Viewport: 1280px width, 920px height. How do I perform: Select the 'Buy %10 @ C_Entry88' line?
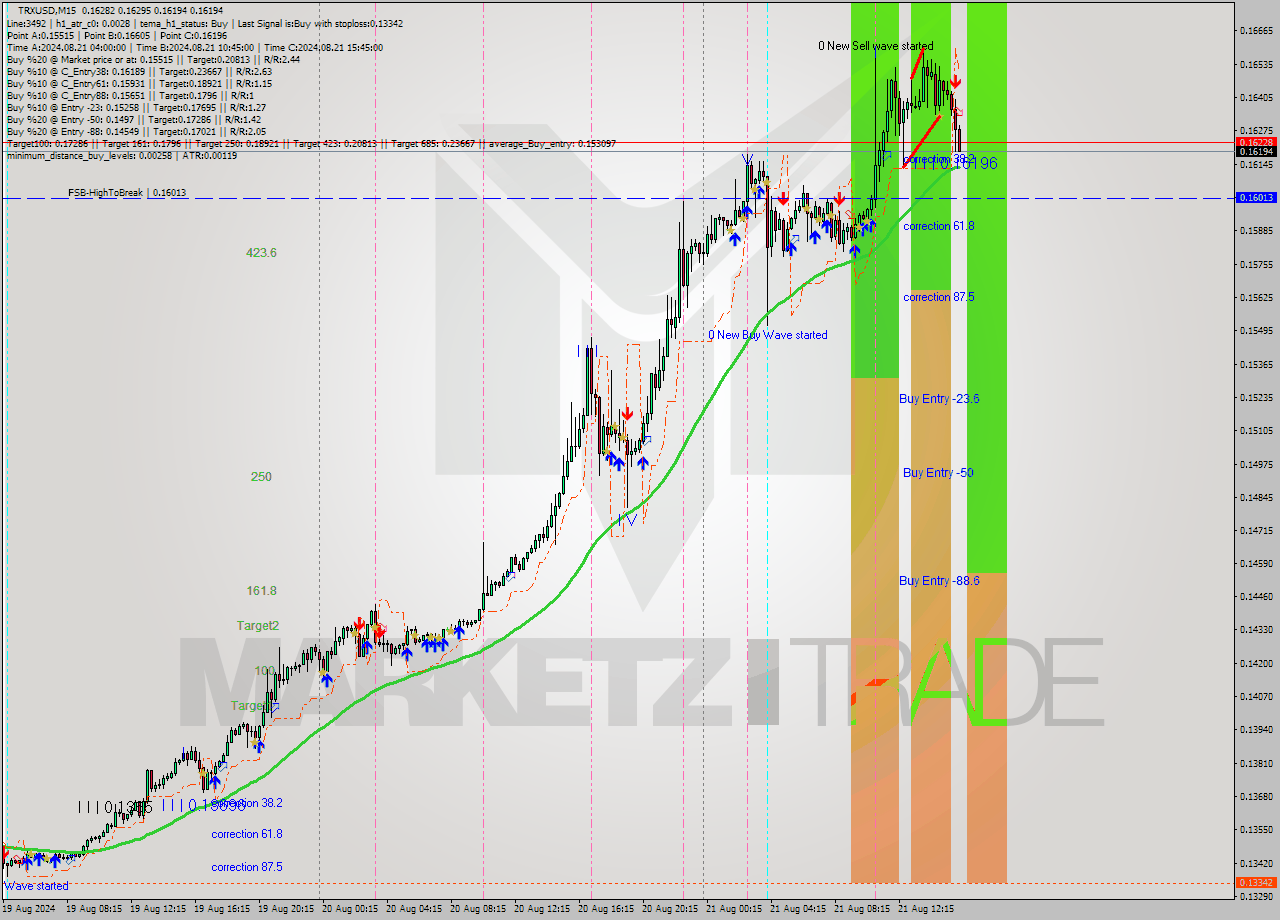[130, 95]
